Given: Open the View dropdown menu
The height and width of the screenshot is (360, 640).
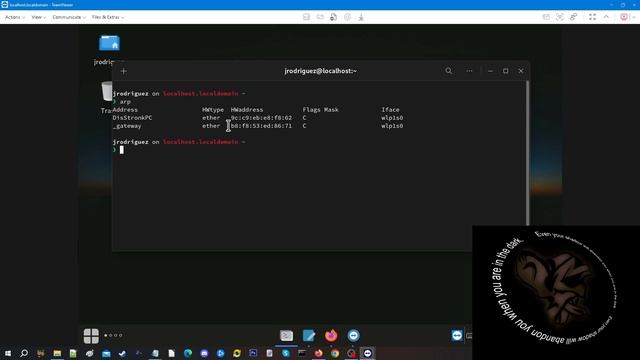Looking at the screenshot, I should [38, 17].
